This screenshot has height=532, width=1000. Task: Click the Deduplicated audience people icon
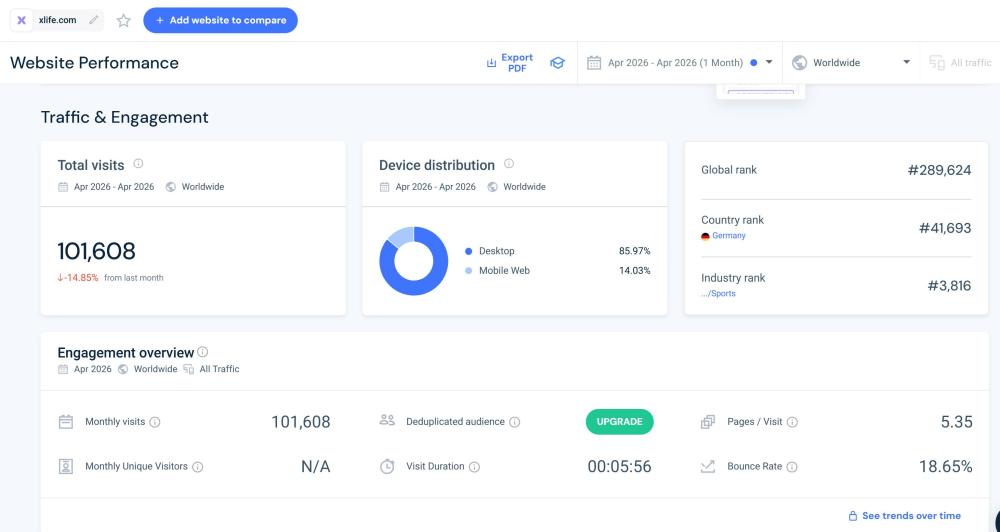(387, 420)
